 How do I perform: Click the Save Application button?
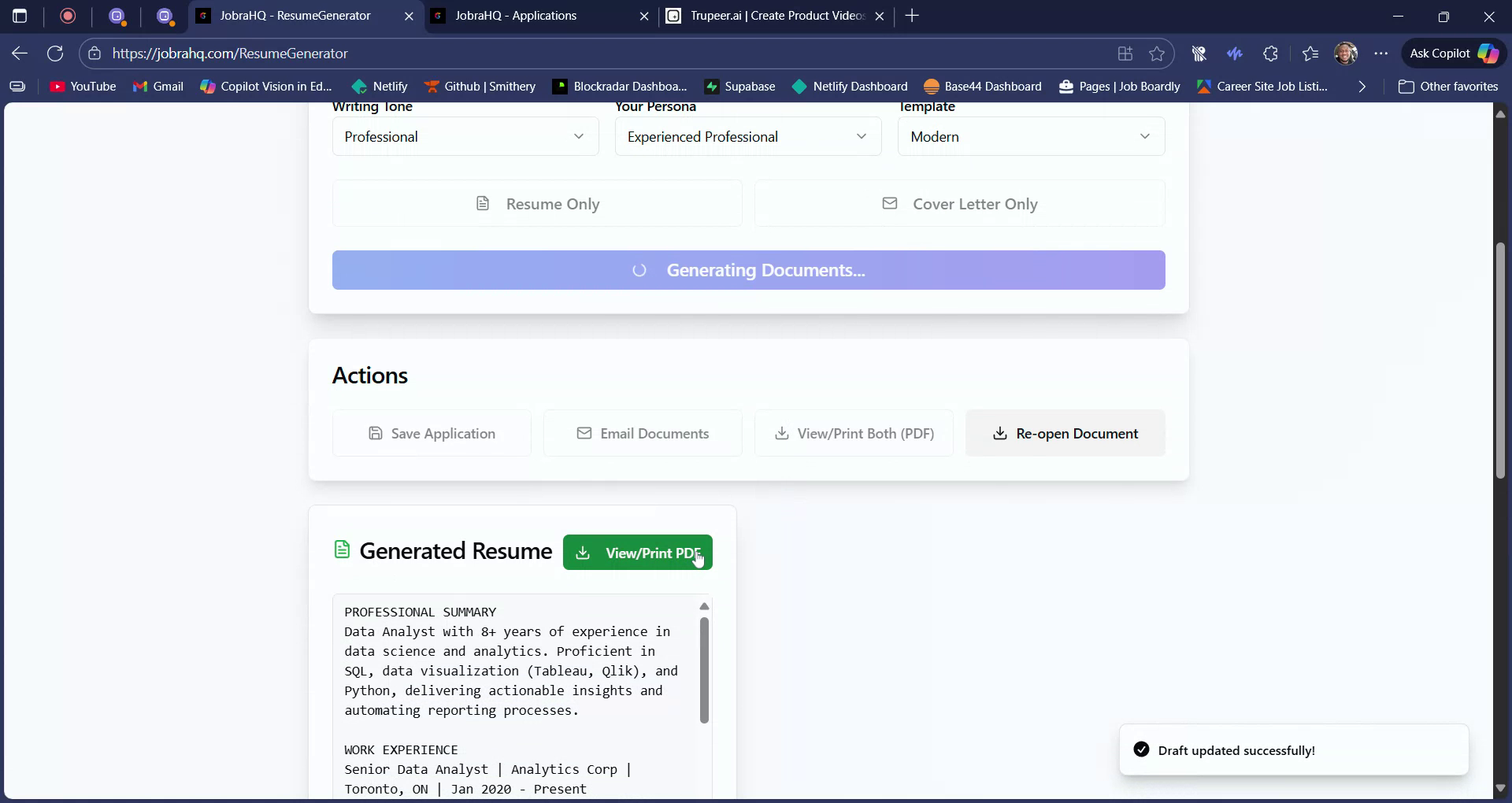[432, 433]
